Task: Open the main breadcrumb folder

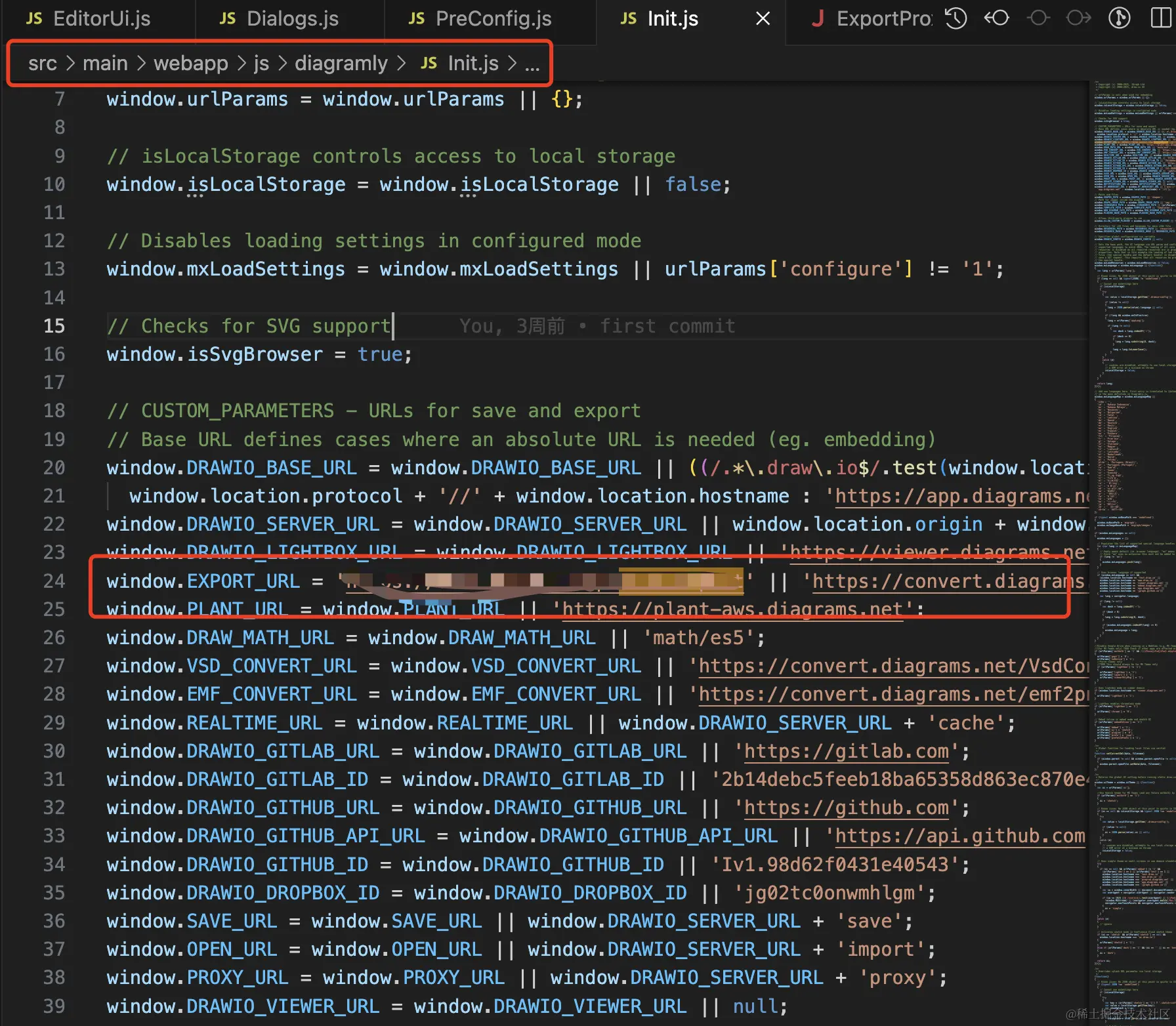Action: point(105,63)
